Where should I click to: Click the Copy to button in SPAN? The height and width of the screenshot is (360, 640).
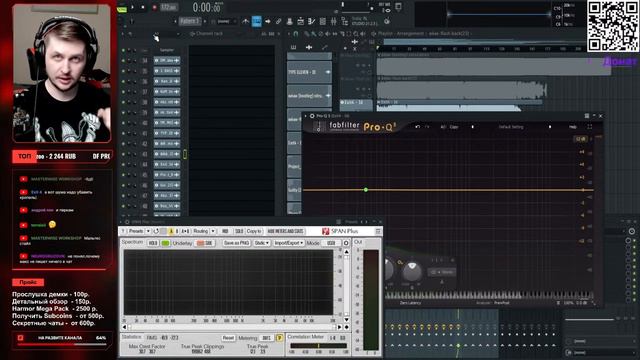point(254,231)
